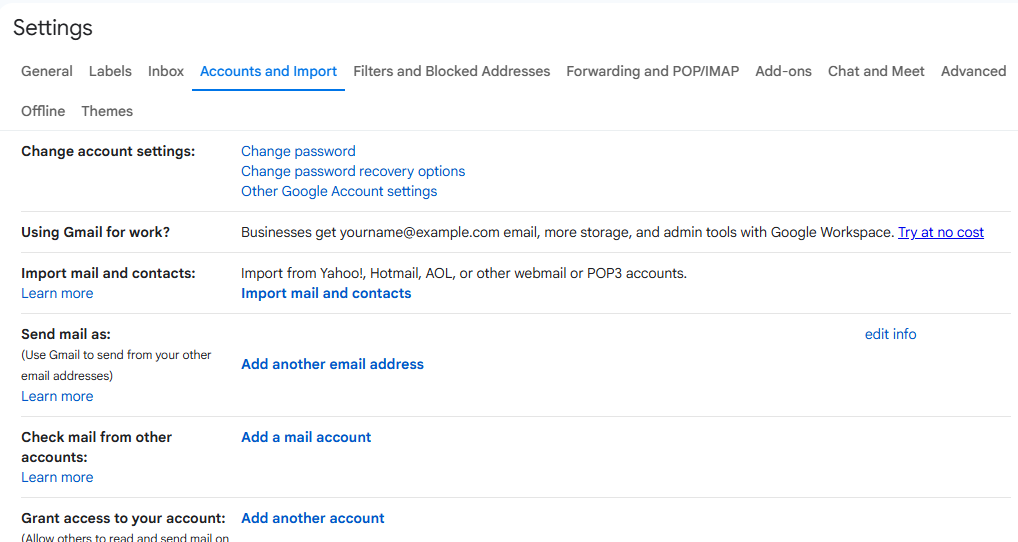Open the Inbox settings tab

tap(166, 71)
